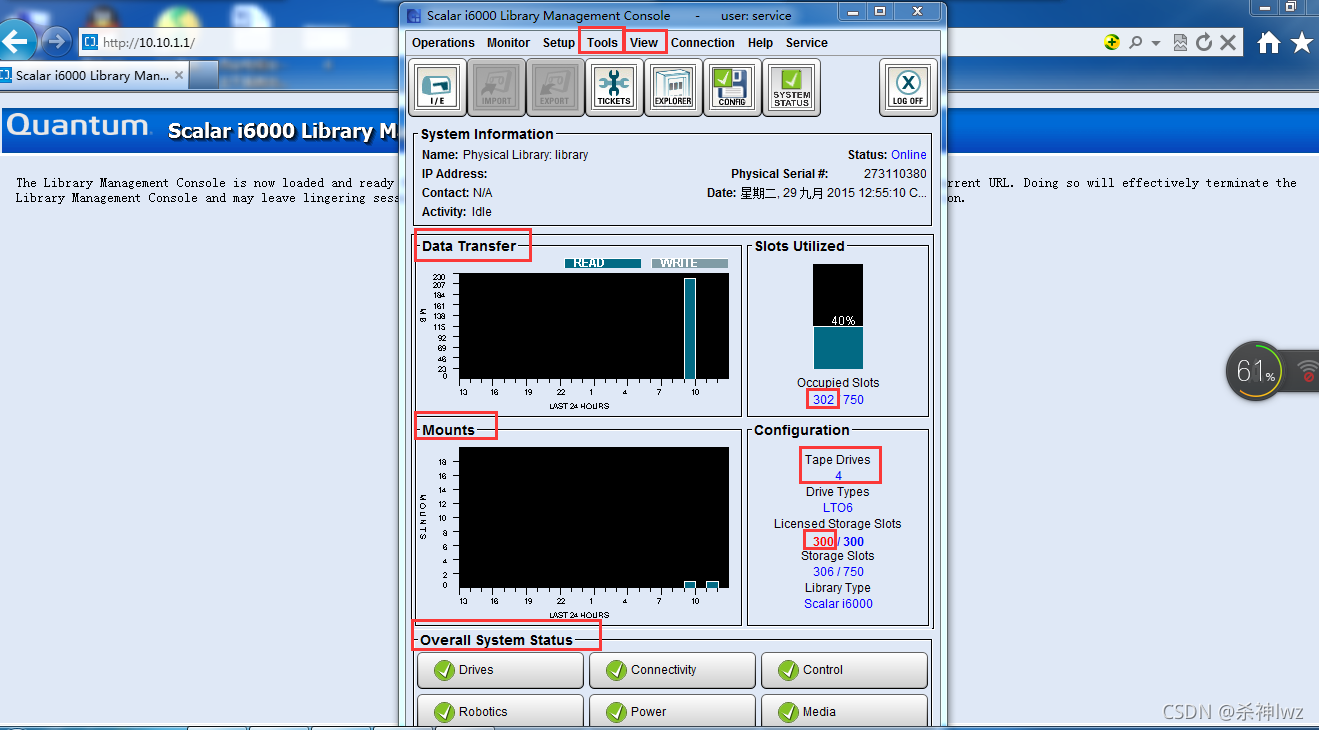The image size is (1319, 730).
Task: Open the address bar dropdown arrow
Action: point(1156,43)
